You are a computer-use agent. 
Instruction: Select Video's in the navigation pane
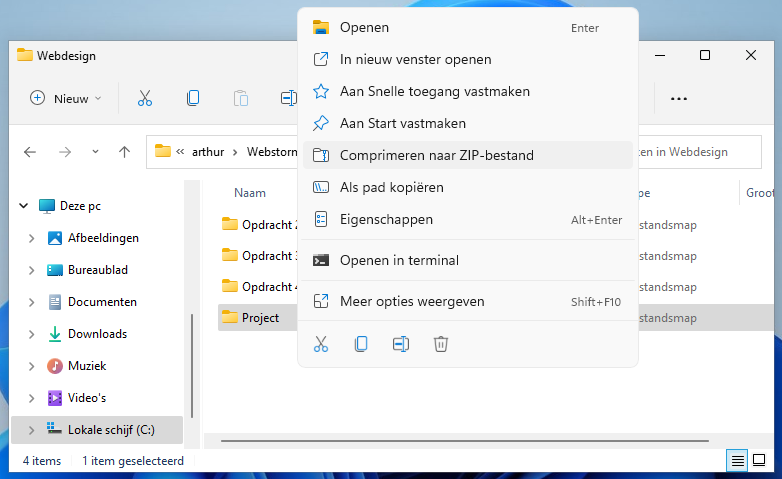coord(87,398)
